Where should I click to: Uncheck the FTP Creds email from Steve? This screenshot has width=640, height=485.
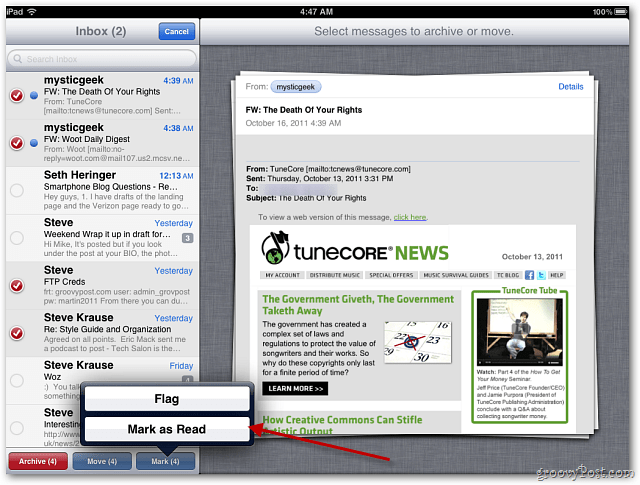pos(17,285)
